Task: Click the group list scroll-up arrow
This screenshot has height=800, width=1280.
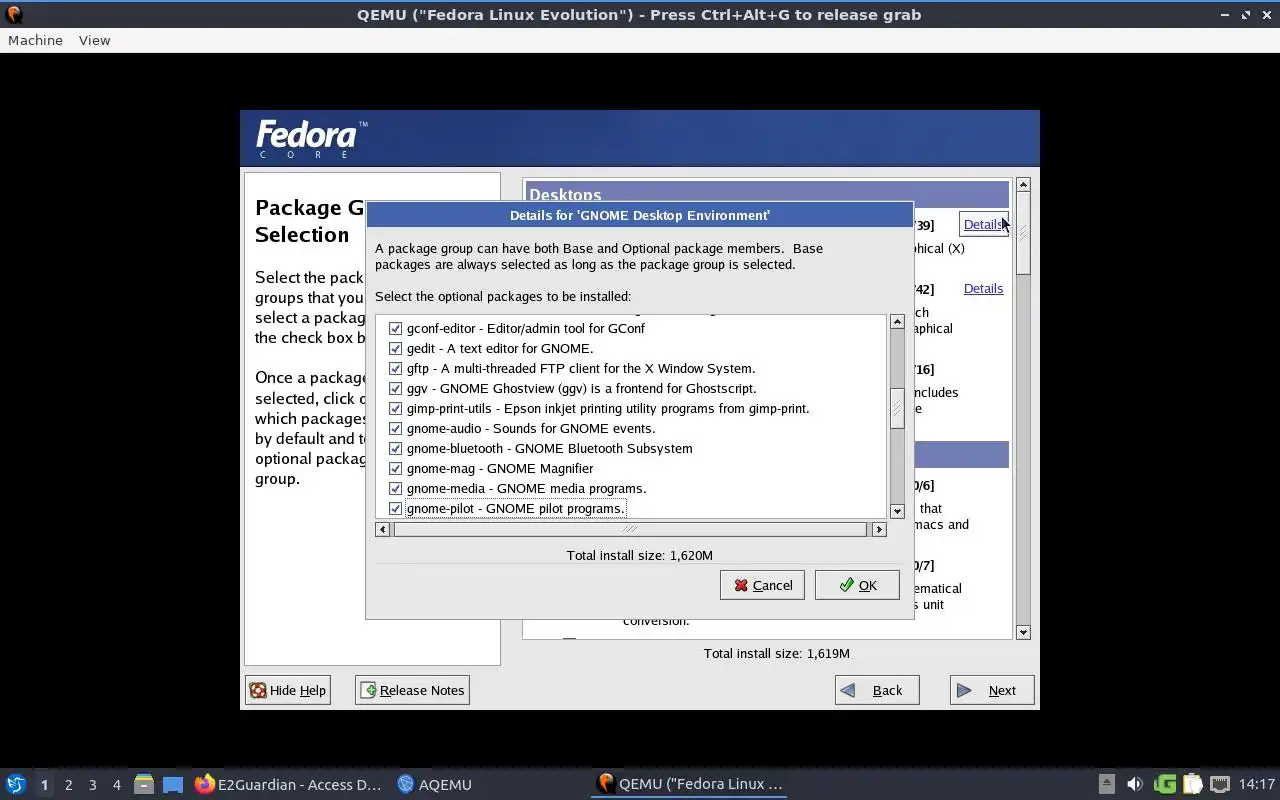Action: (1023, 185)
